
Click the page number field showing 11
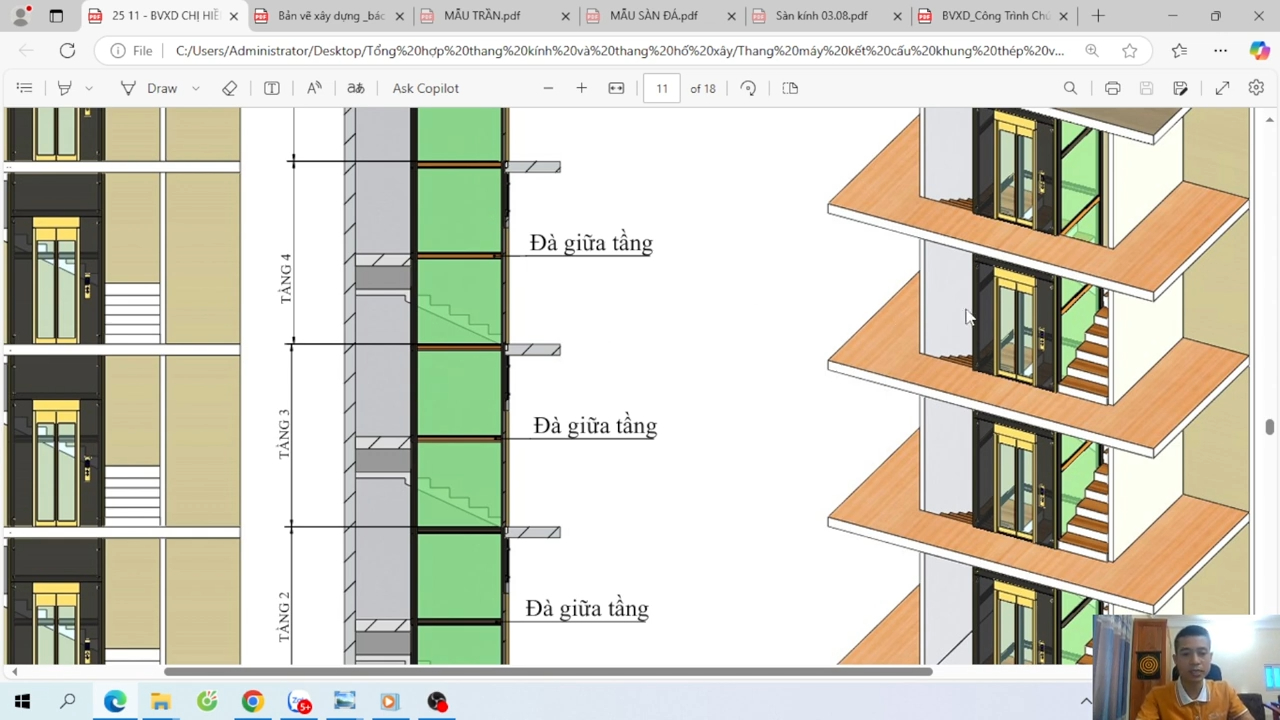coord(661,88)
